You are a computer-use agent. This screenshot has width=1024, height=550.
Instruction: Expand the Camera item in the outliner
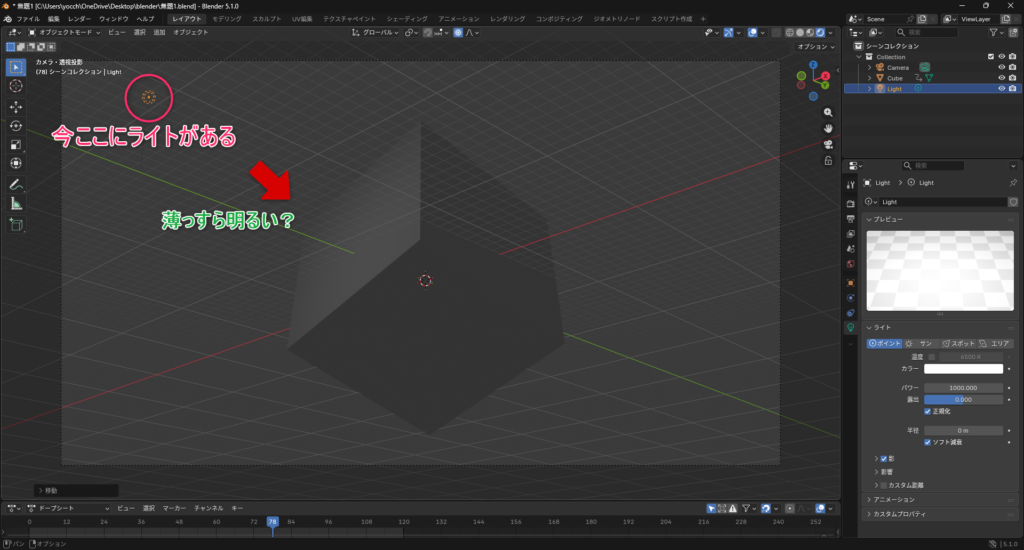coord(869,67)
